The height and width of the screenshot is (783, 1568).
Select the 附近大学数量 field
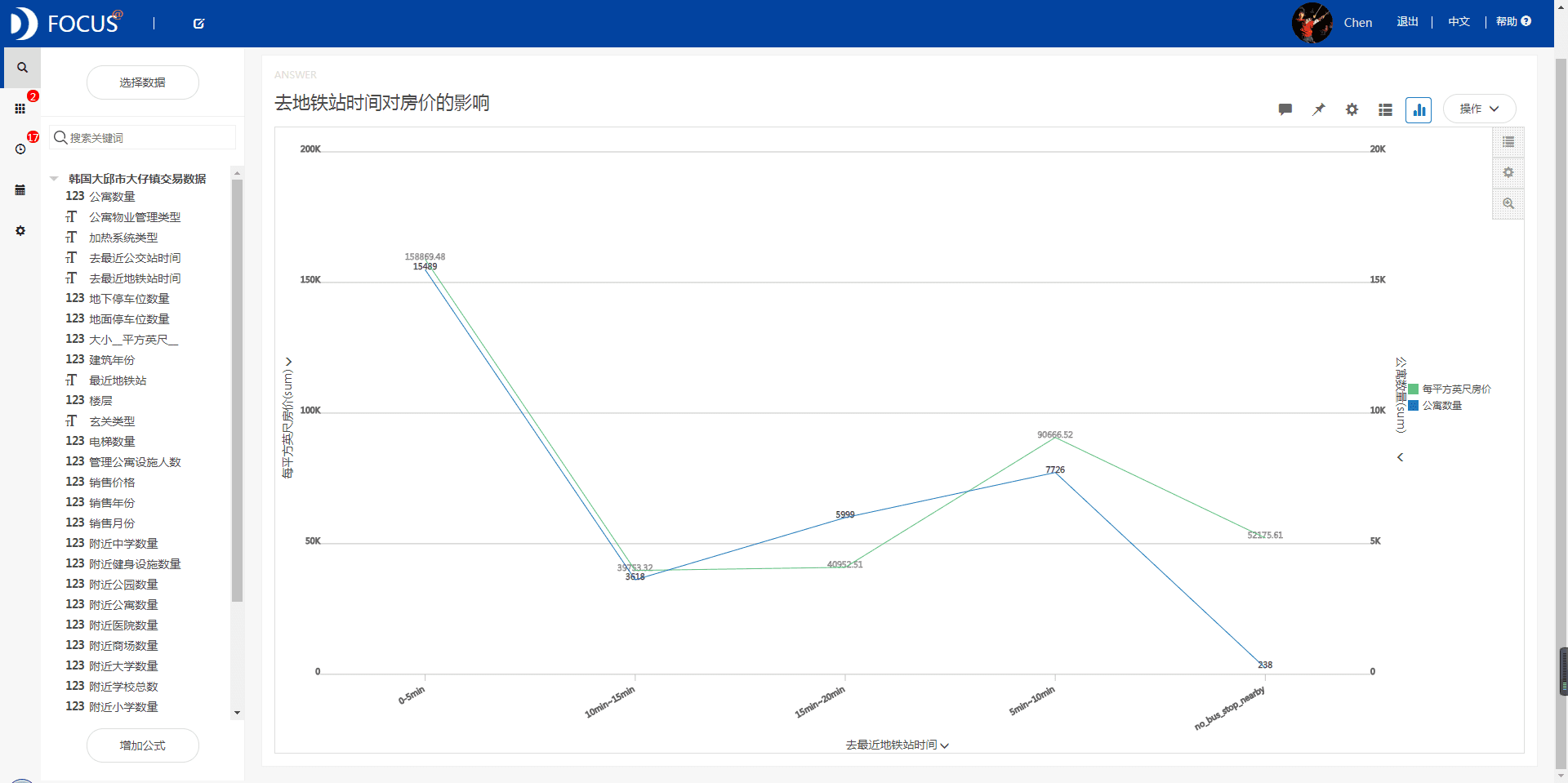123,666
